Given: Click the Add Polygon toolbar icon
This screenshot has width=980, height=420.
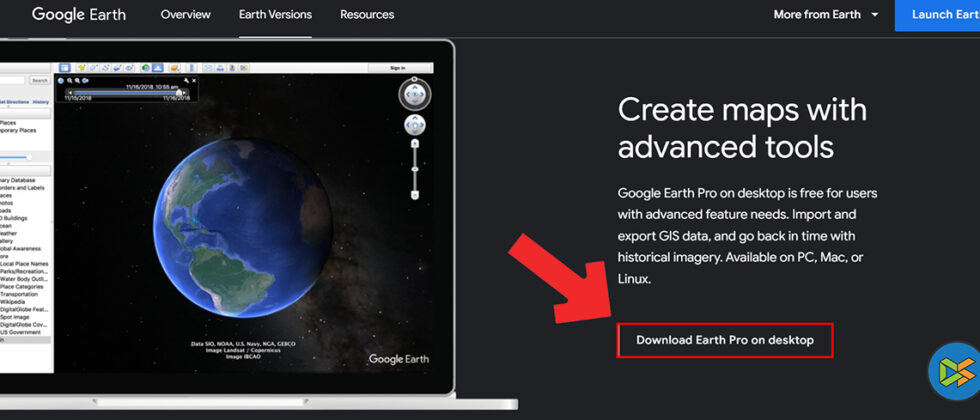Looking at the screenshot, I should click(93, 68).
